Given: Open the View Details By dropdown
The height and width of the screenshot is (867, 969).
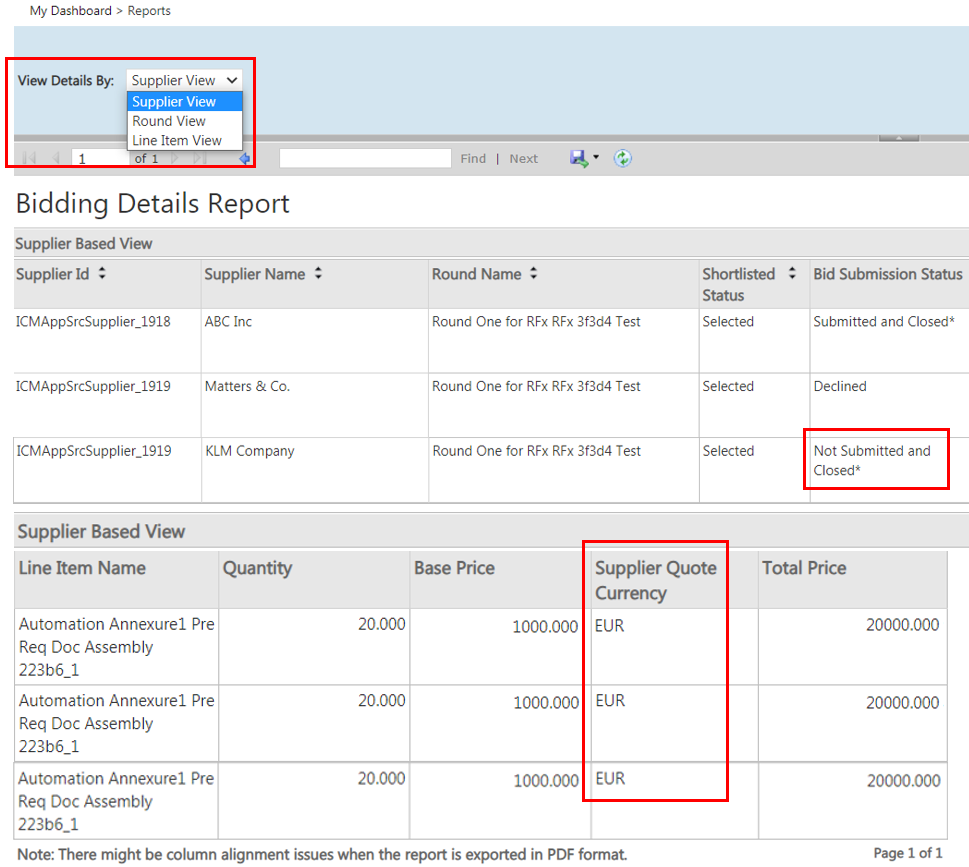Looking at the screenshot, I should point(185,80).
